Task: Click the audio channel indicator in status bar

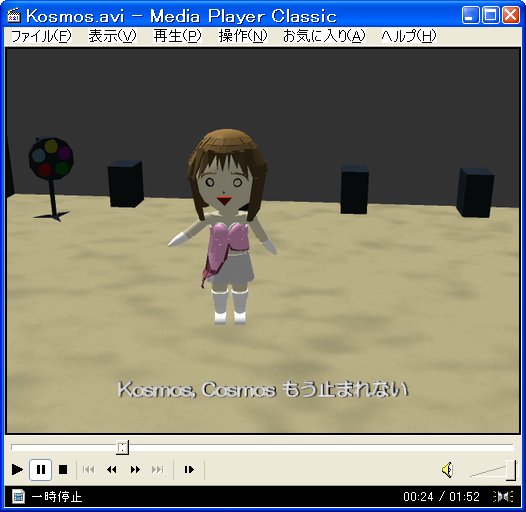Action: [503, 497]
